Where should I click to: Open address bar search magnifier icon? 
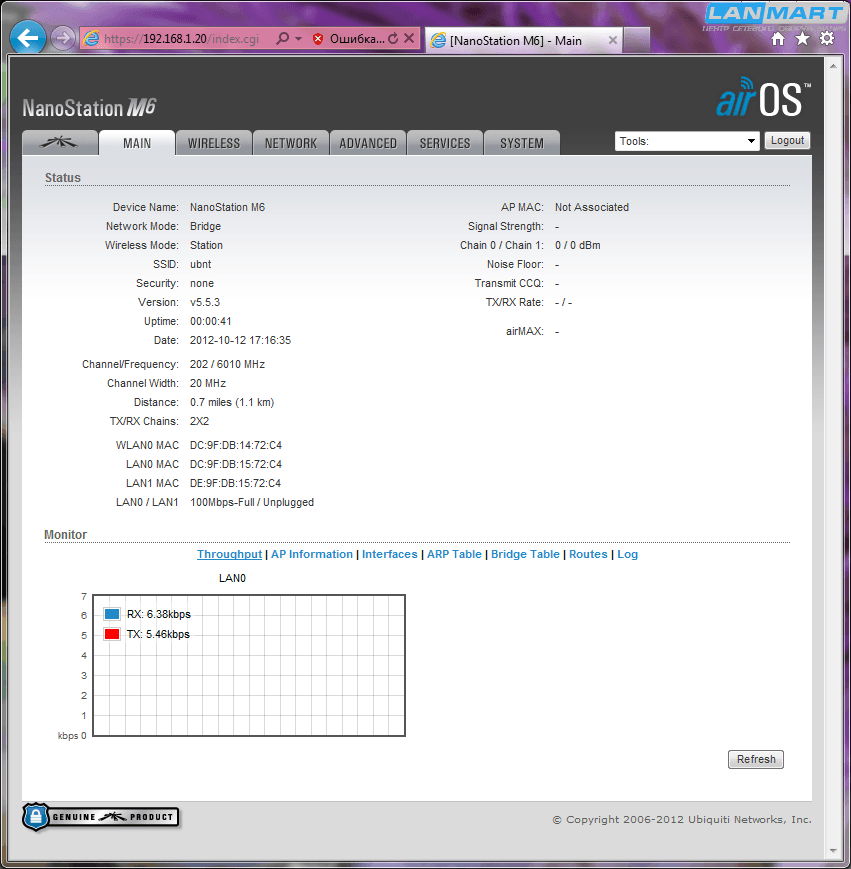[283, 38]
